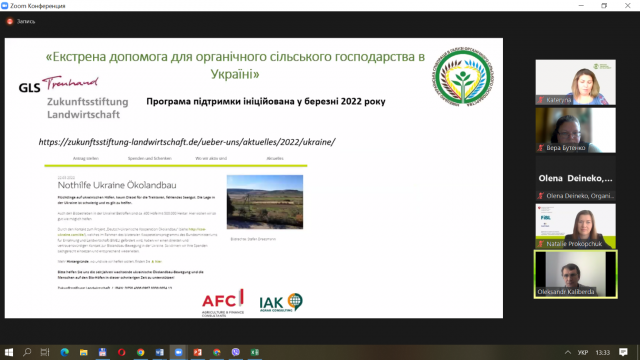Click muted mic icon beside Kateryna
640x360 pixels.
pos(541,100)
